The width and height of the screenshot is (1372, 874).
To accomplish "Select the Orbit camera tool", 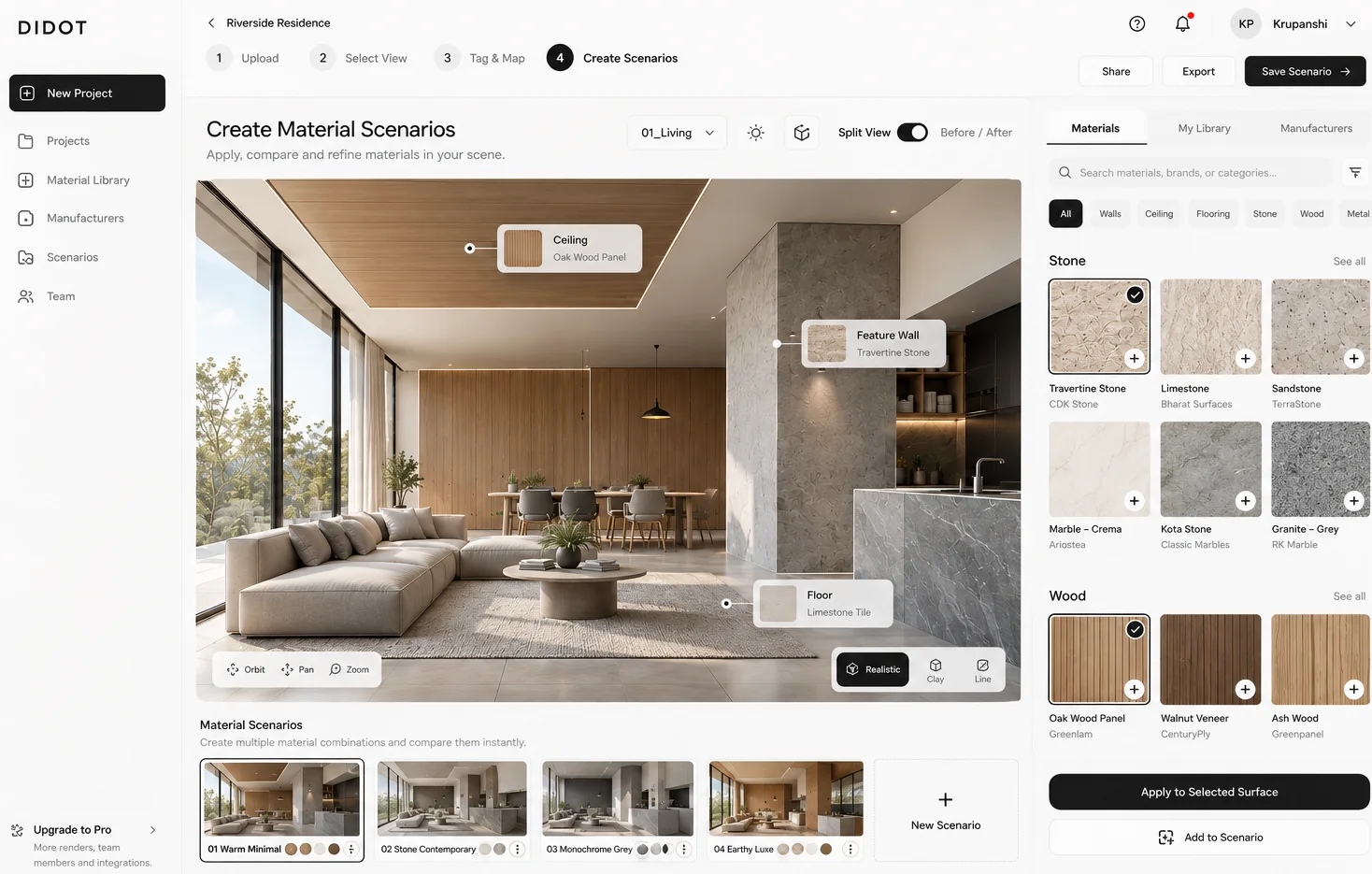I will coord(246,669).
